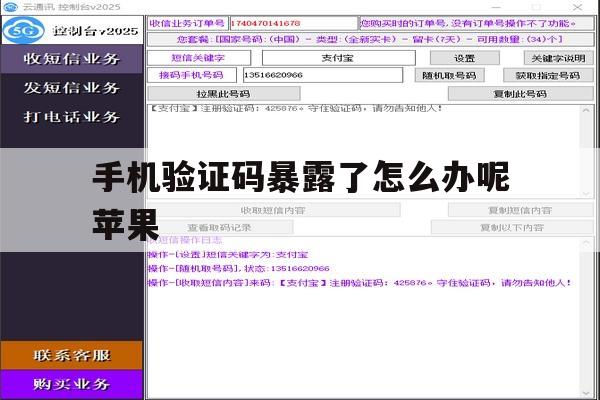Click the 接码手机号码 label
600x400 pixels.
pos(191,75)
